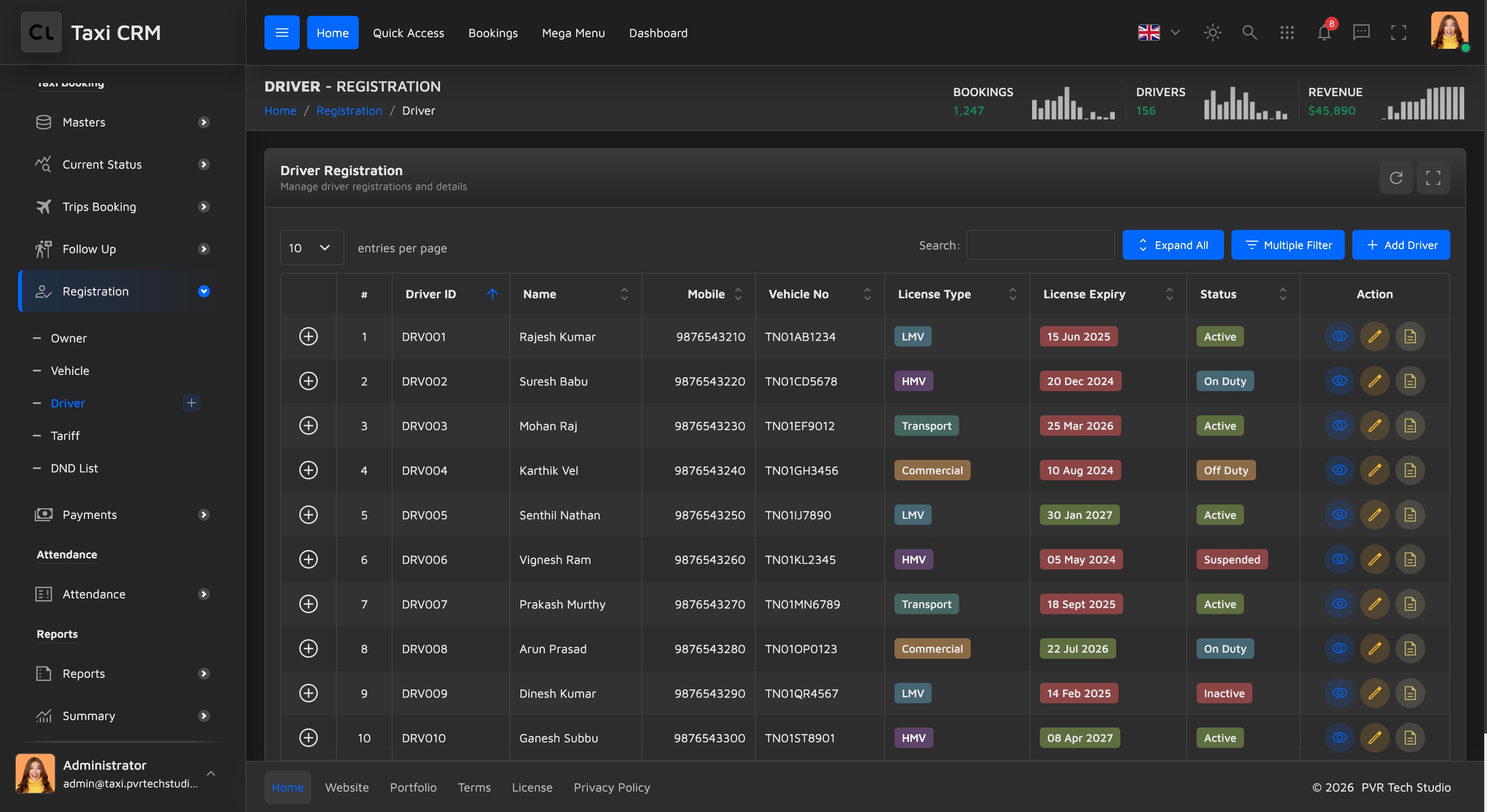The height and width of the screenshot is (812, 1487).
Task: Follow the Registration breadcrumb link
Action: pyautogui.click(x=349, y=111)
